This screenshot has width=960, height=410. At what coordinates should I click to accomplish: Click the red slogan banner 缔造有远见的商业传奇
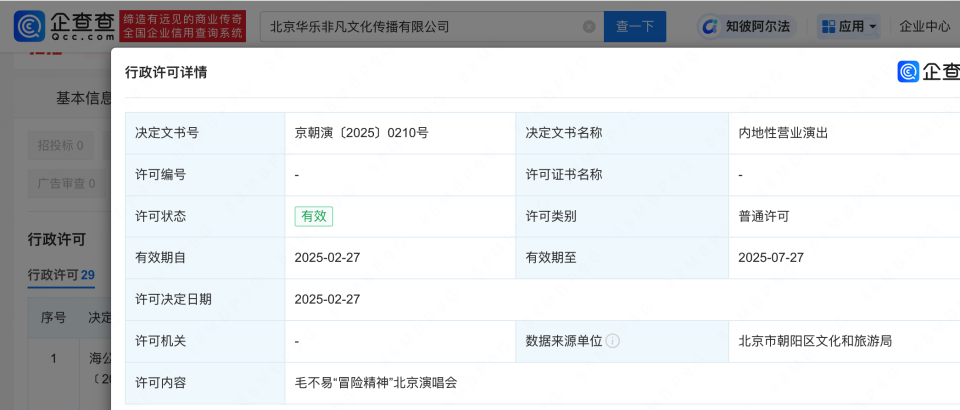pyautogui.click(x=182, y=26)
